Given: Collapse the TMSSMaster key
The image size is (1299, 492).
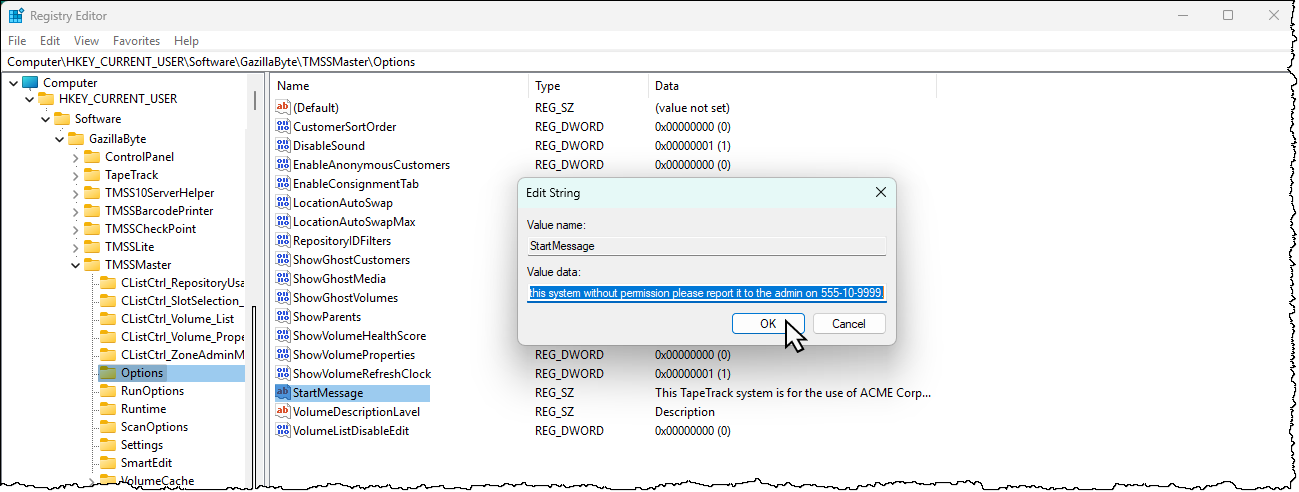Looking at the screenshot, I should tap(76, 265).
